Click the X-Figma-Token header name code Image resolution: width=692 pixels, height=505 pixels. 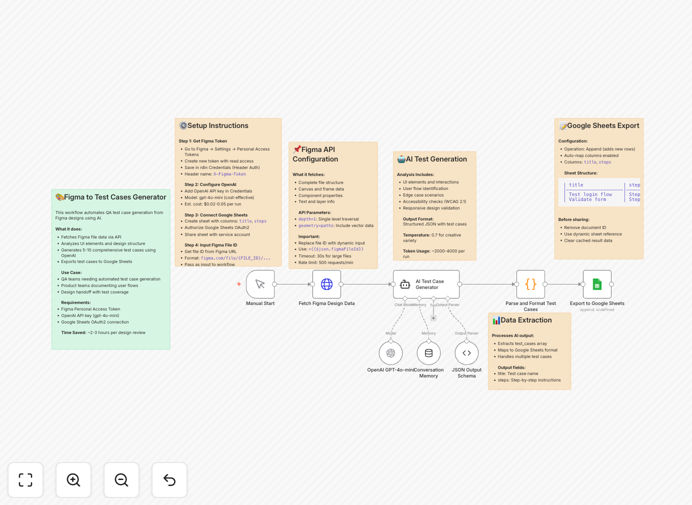[x=229, y=174]
